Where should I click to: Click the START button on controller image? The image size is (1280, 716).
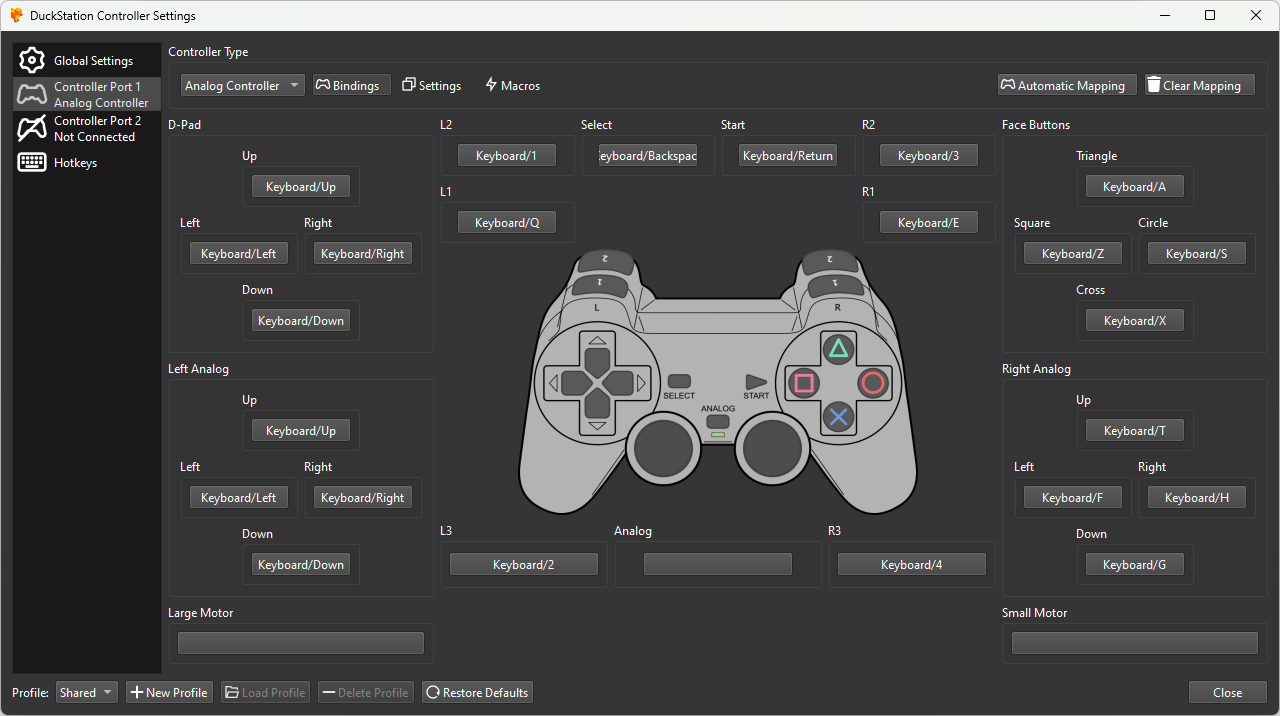[756, 382]
